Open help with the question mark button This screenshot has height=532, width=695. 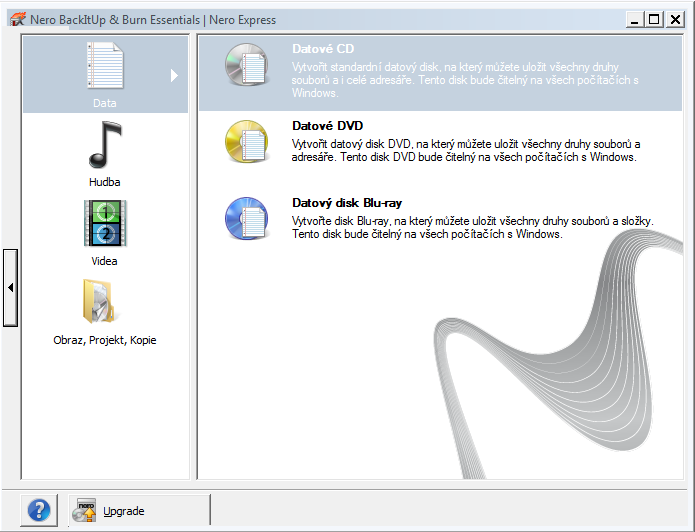[39, 510]
